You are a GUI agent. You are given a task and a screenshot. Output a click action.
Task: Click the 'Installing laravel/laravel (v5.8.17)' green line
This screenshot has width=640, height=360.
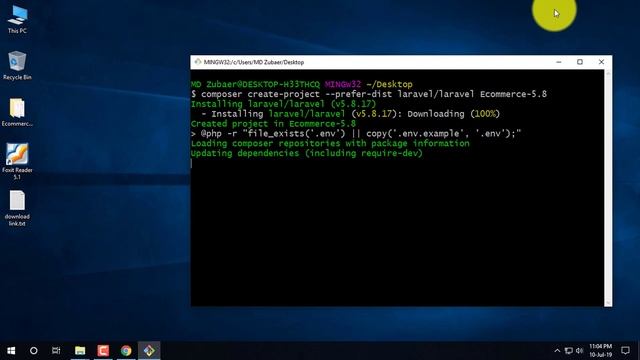(x=283, y=104)
